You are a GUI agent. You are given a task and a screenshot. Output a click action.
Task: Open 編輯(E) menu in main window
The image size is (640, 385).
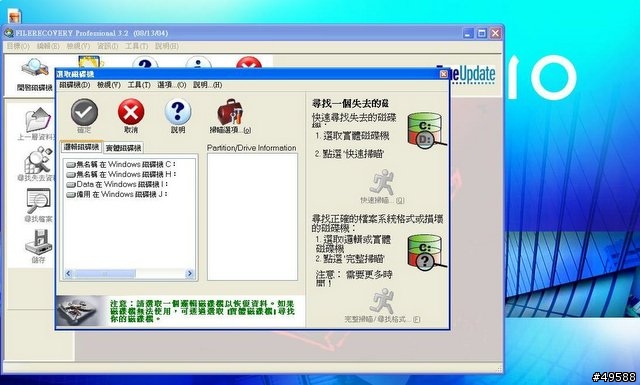(48, 46)
